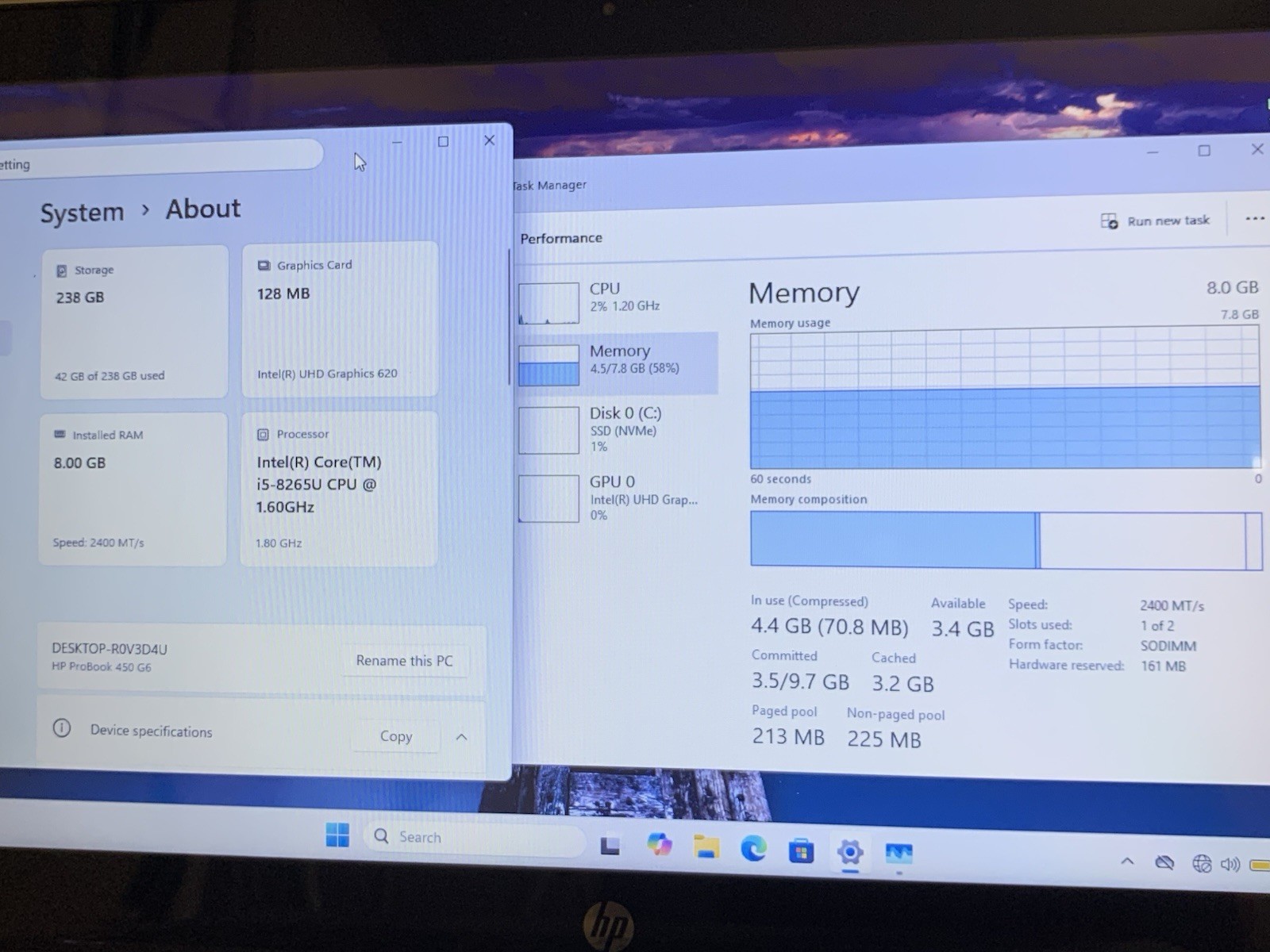Open the Windows Start menu
The width and height of the screenshot is (1270, 952).
point(337,835)
